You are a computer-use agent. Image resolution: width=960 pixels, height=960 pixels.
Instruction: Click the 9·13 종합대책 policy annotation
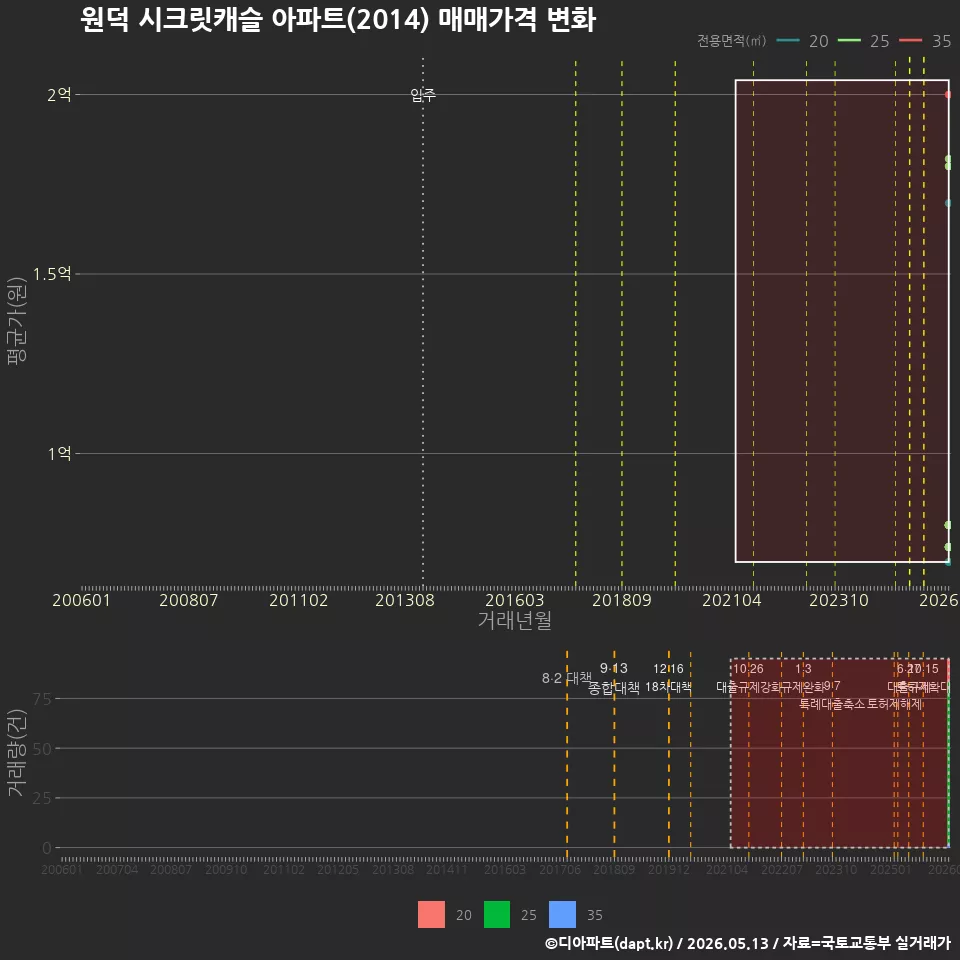[x=613, y=678]
